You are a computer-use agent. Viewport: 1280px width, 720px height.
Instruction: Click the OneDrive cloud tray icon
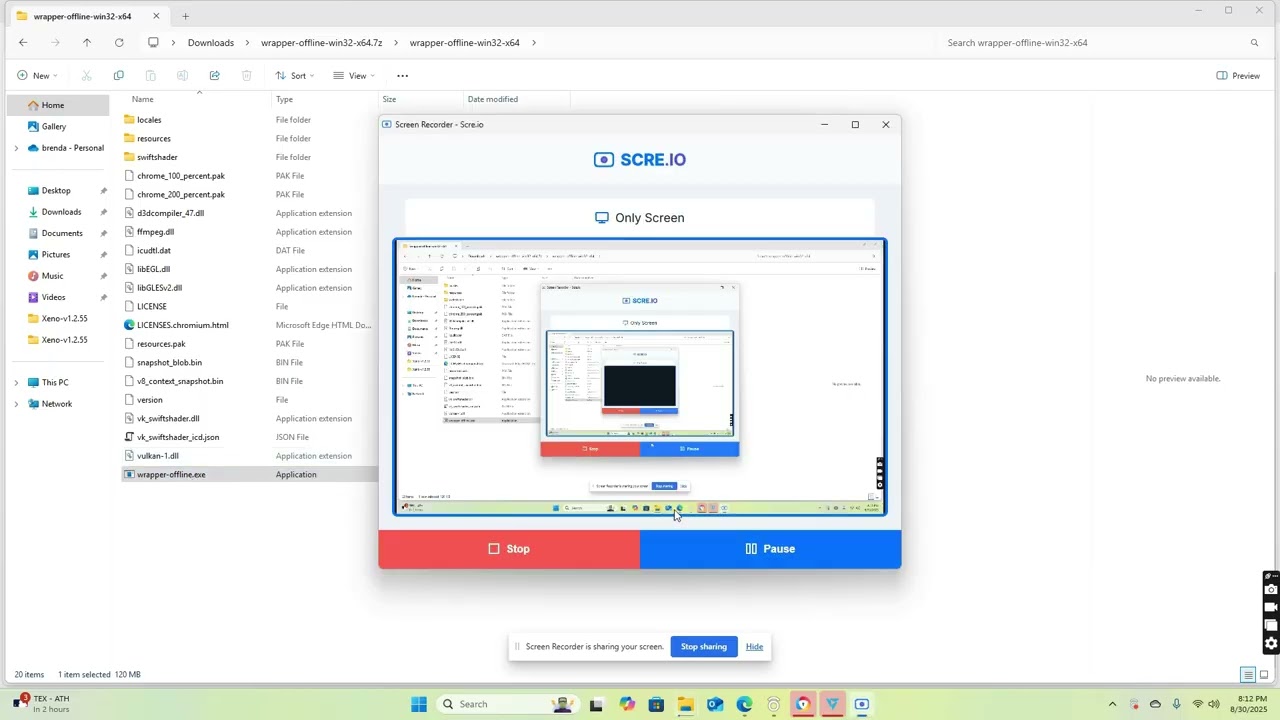(x=1155, y=704)
